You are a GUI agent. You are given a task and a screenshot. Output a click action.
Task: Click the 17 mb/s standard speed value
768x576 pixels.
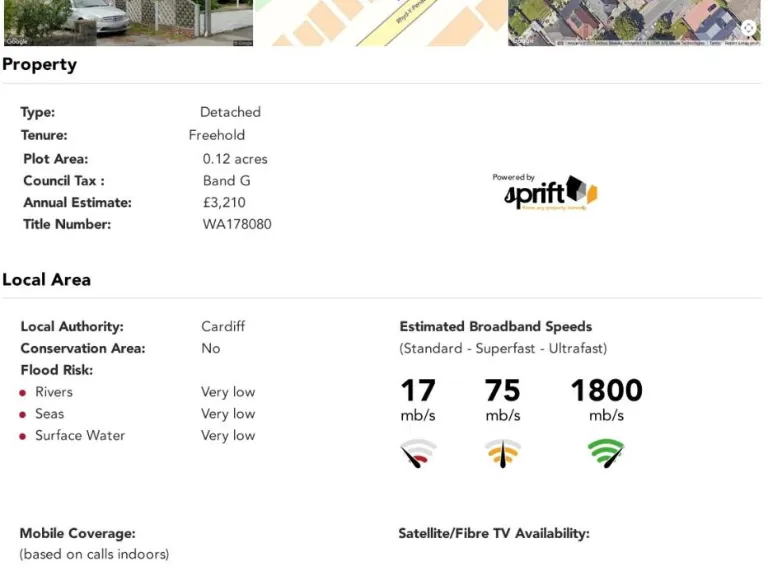[418, 390]
